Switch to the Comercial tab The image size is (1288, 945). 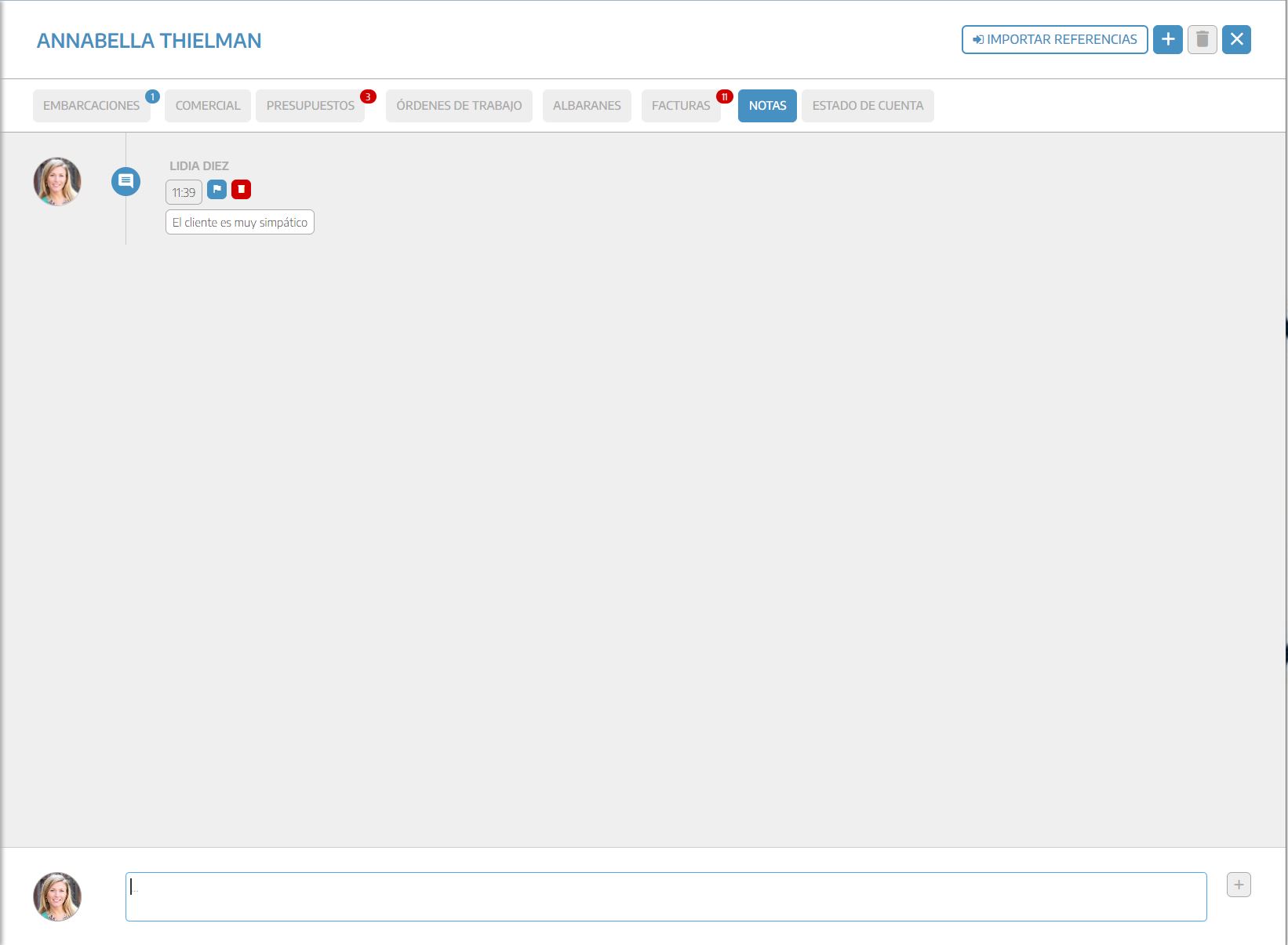click(208, 106)
